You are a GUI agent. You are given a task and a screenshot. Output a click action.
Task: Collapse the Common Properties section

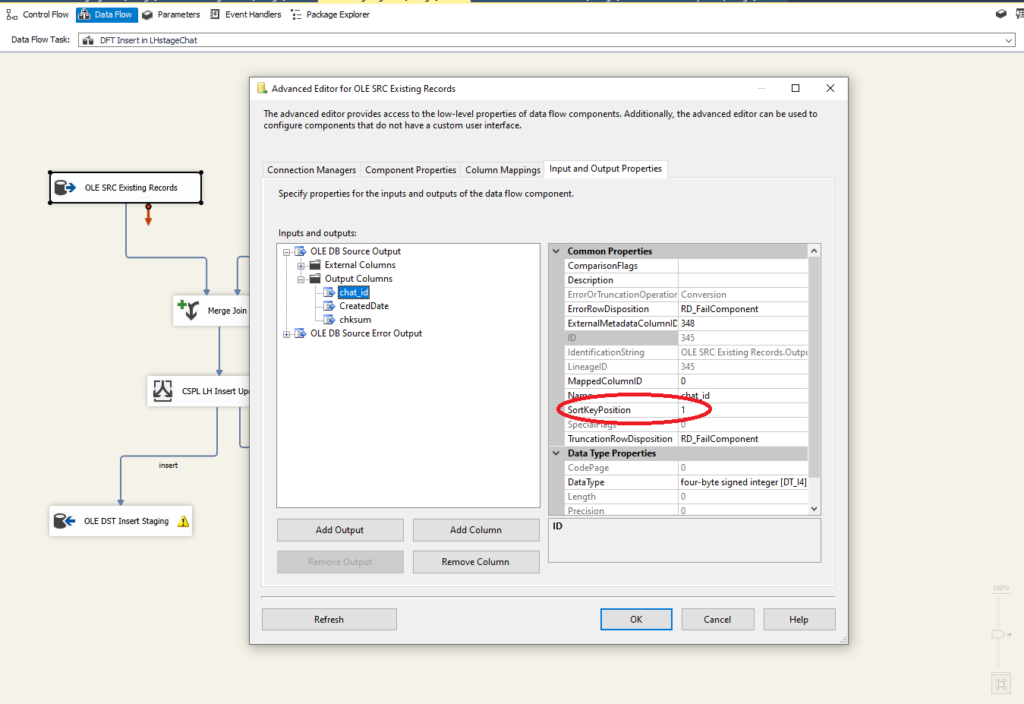[556, 251]
